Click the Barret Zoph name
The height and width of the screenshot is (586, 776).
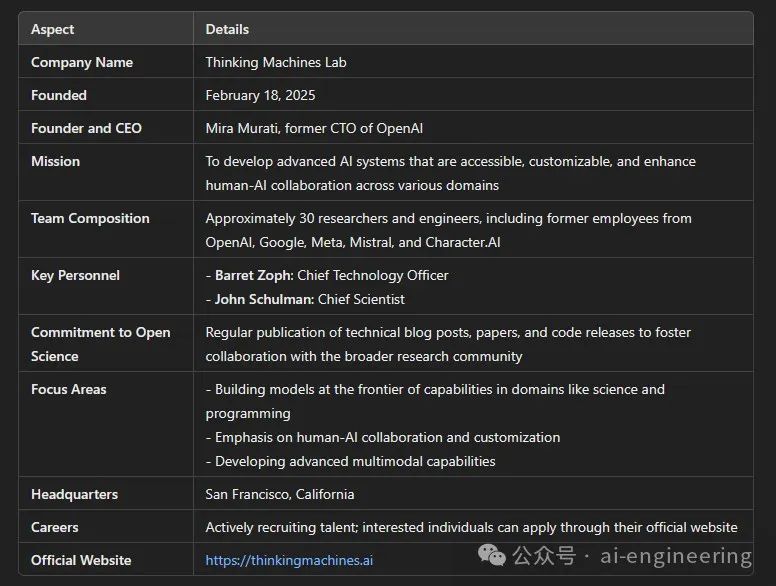click(254, 275)
